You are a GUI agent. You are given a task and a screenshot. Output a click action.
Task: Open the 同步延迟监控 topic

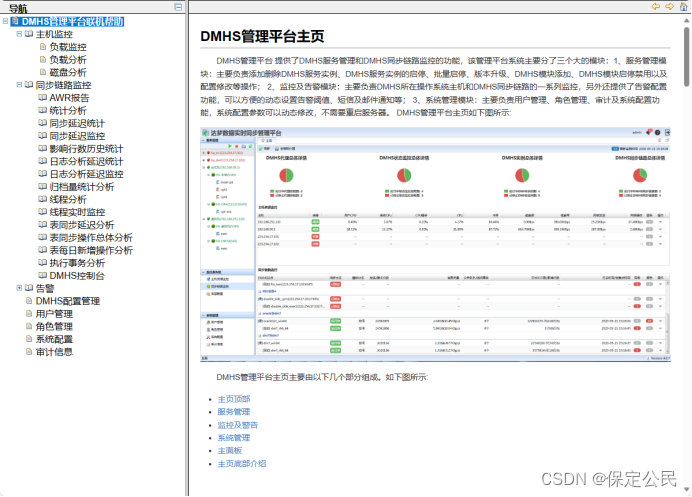click(x=77, y=136)
